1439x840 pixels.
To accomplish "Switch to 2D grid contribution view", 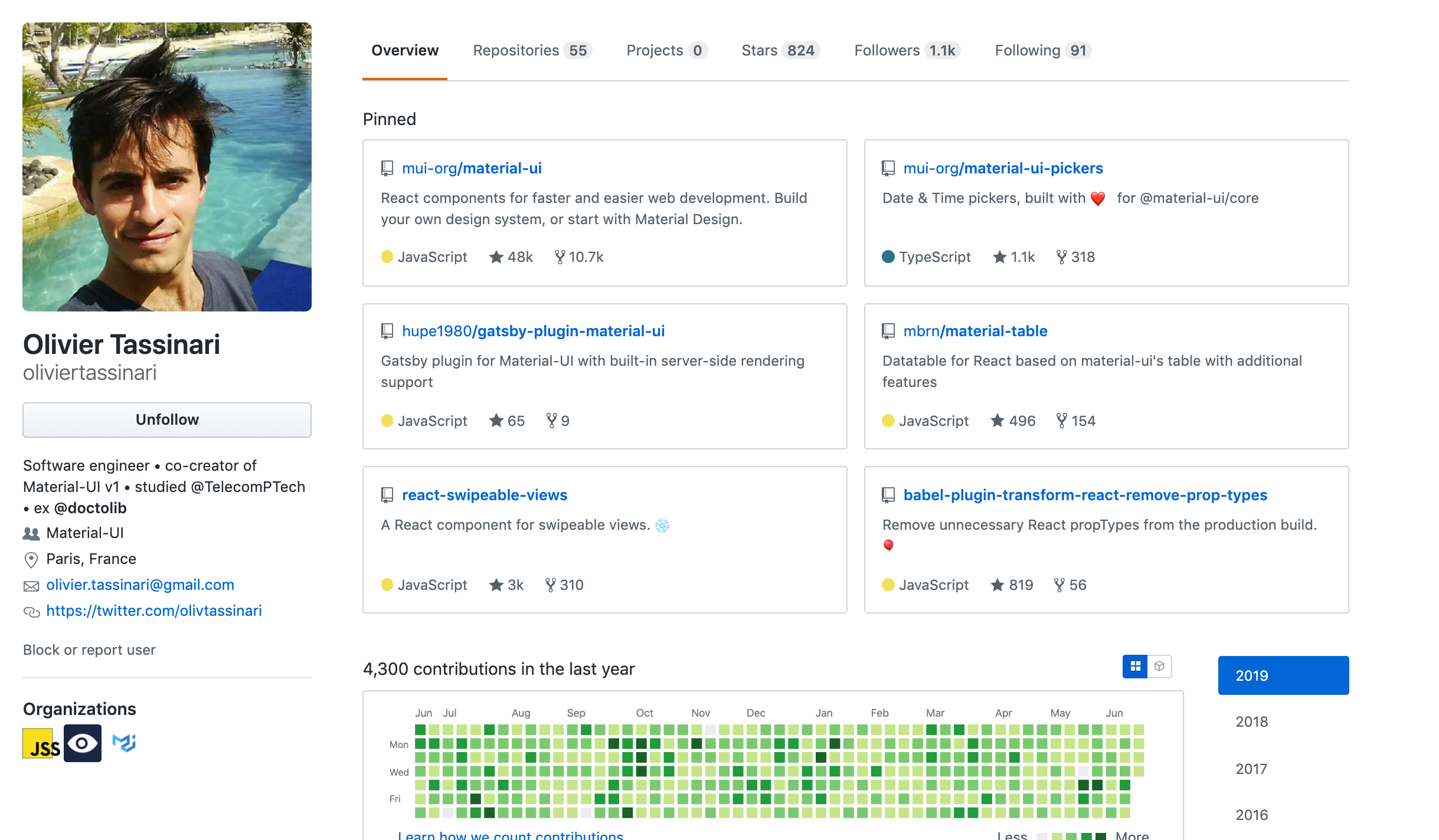I will point(1134,667).
